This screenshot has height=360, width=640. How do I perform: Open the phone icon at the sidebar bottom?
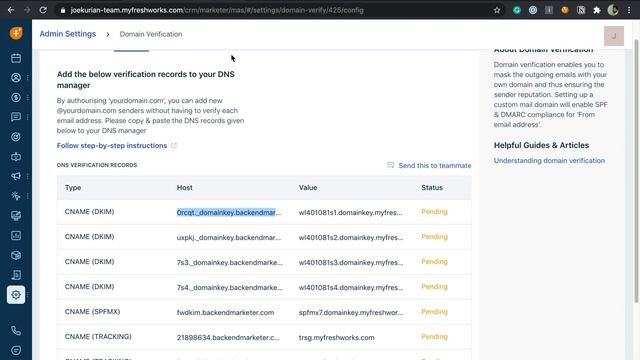coord(16,331)
